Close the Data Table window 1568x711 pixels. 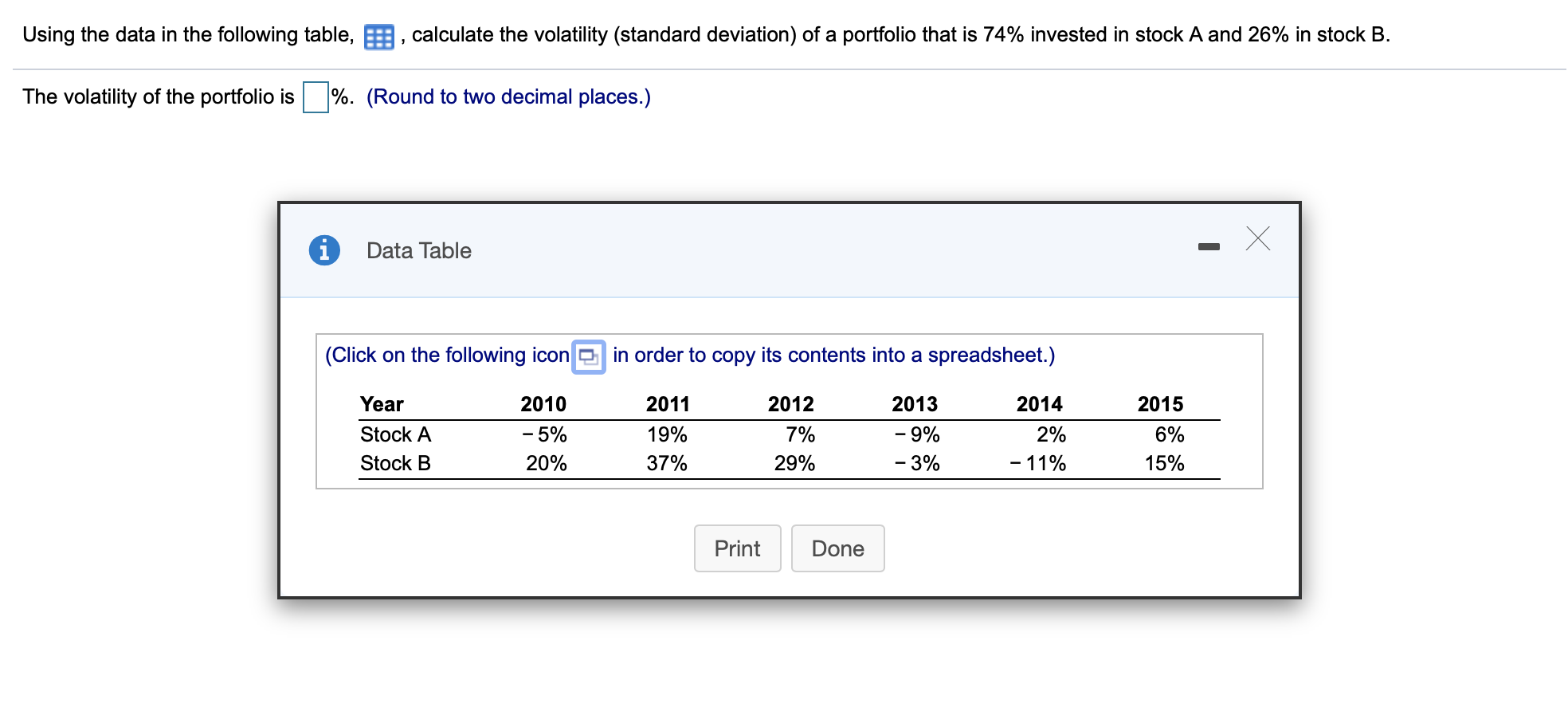pos(1257,239)
